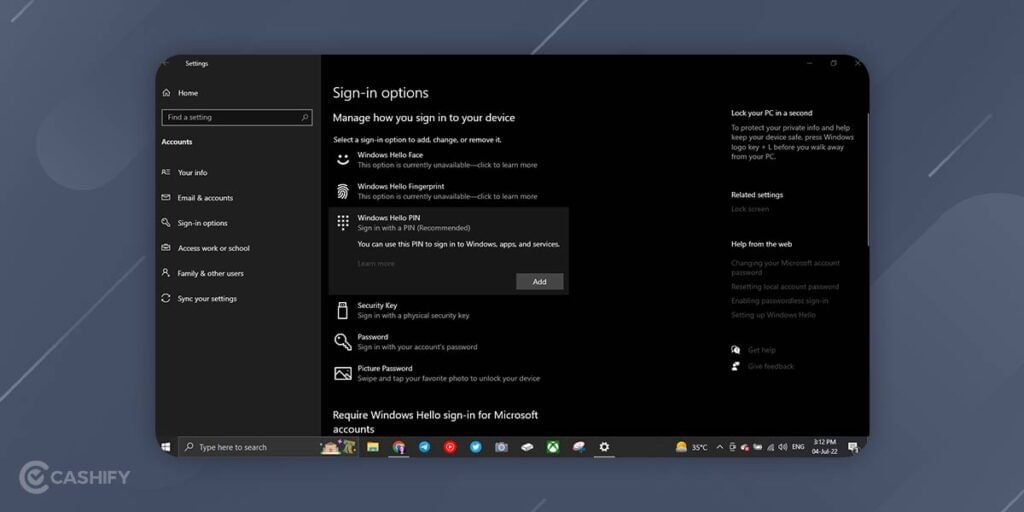Open Chrome from the taskbar
1024x512 pixels.
pos(399,447)
